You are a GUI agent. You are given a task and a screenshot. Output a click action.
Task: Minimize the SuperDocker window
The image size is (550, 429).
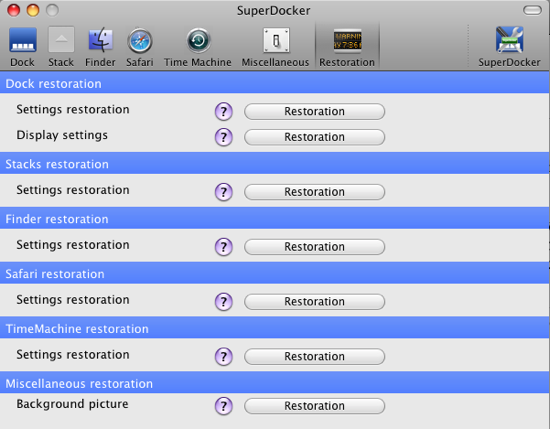(33, 10)
